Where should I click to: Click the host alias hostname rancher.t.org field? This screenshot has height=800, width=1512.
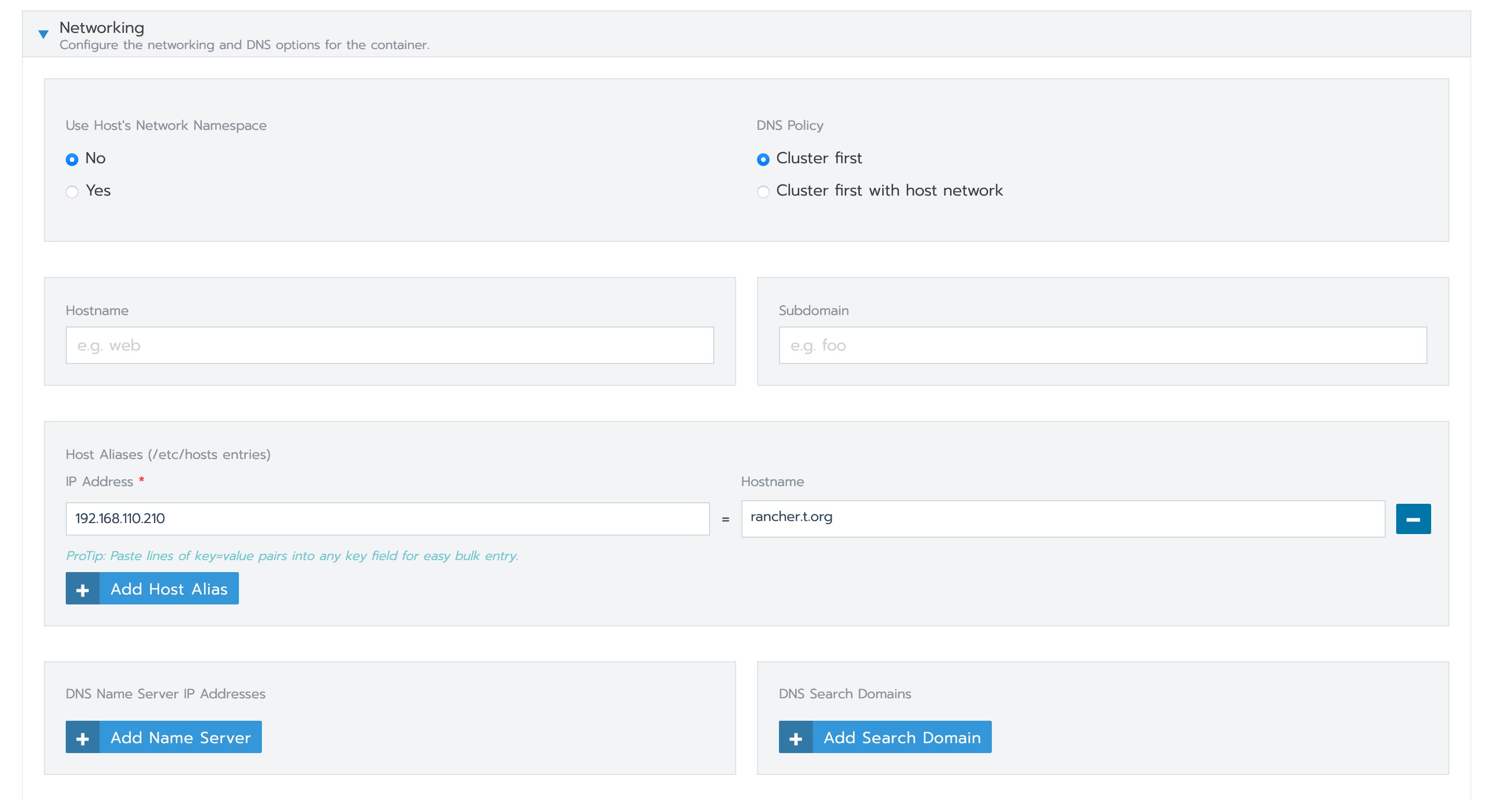point(1062,518)
